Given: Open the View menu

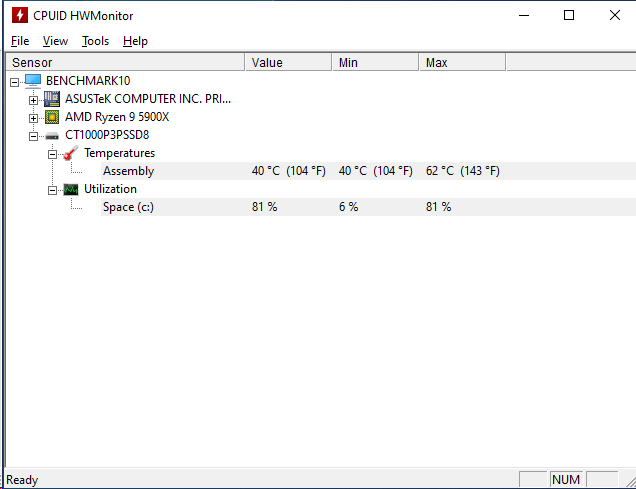Looking at the screenshot, I should [x=55, y=41].
